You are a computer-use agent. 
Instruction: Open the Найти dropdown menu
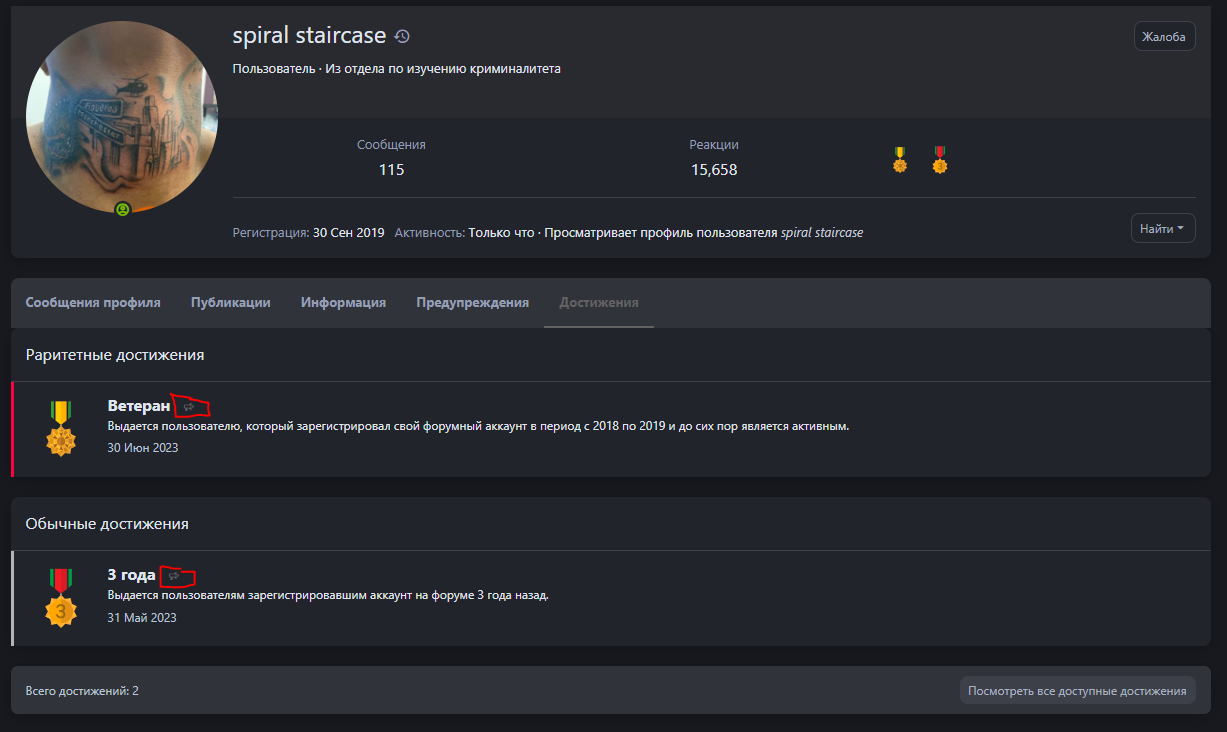coord(1162,229)
